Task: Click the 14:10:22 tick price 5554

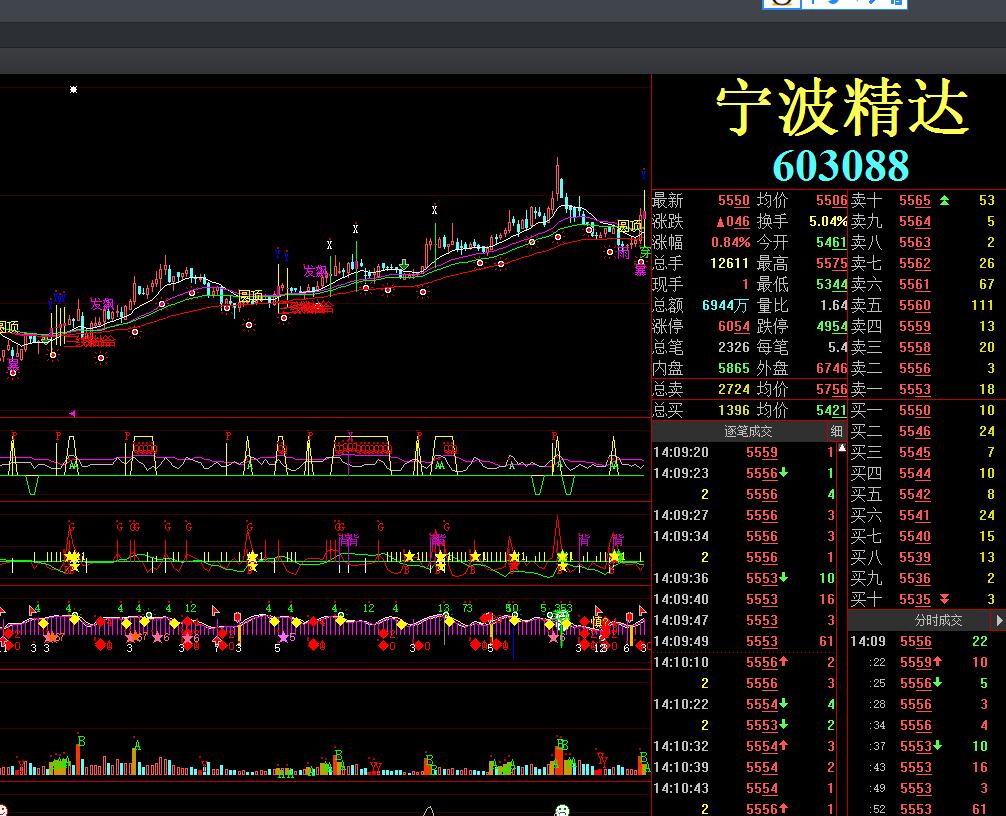Action: click(762, 704)
